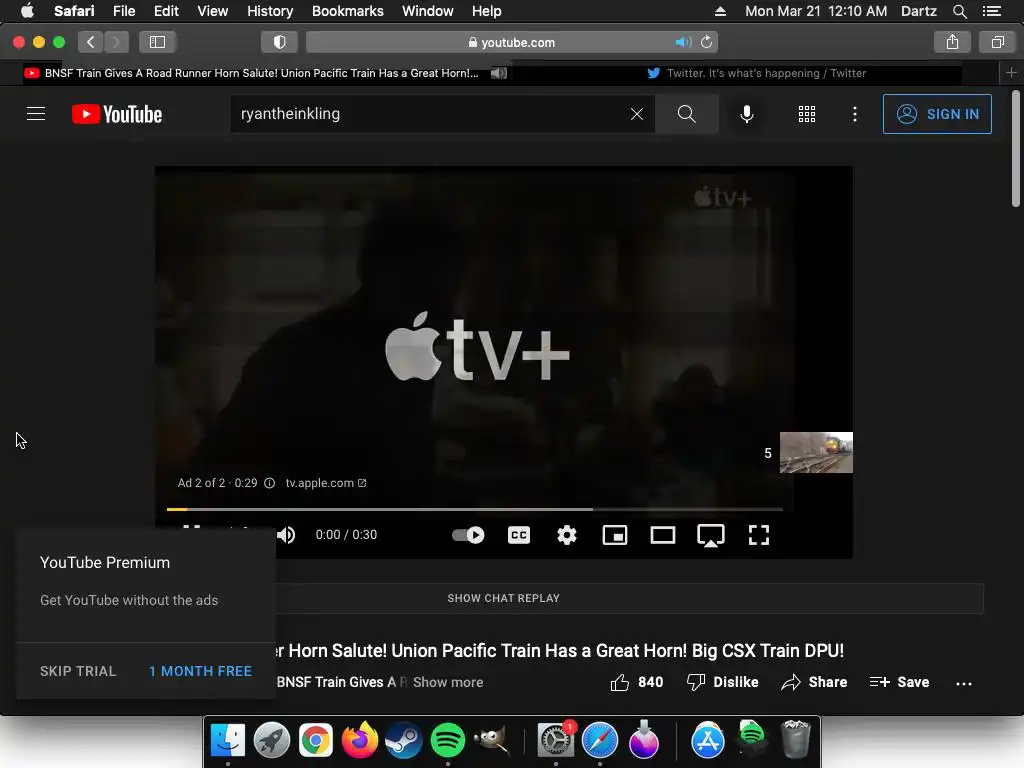Click the upcoming video train thumbnail
This screenshot has height=768, width=1024.
(816, 453)
